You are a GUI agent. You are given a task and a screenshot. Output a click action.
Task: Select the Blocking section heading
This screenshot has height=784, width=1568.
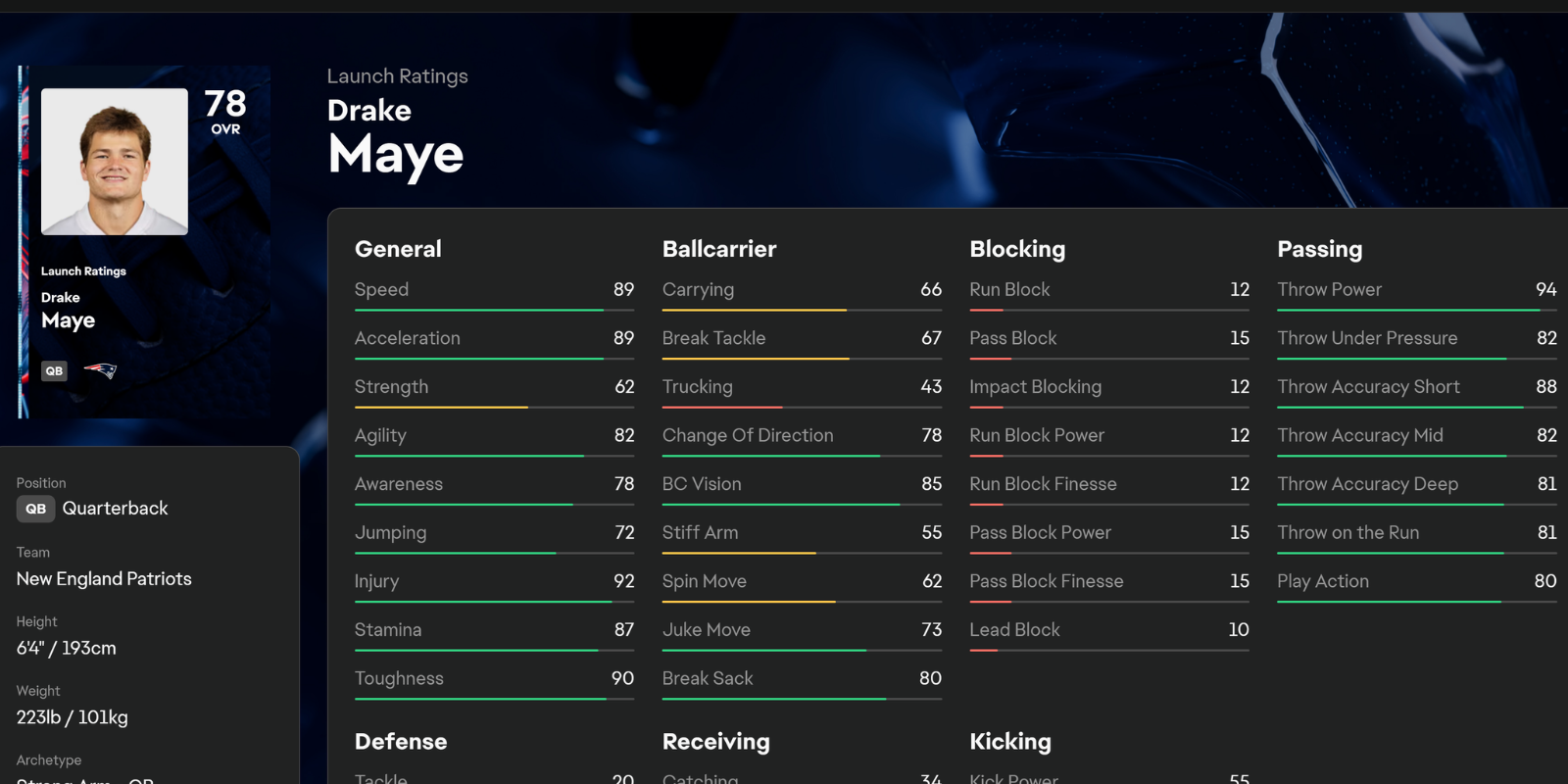pyautogui.click(x=1017, y=249)
